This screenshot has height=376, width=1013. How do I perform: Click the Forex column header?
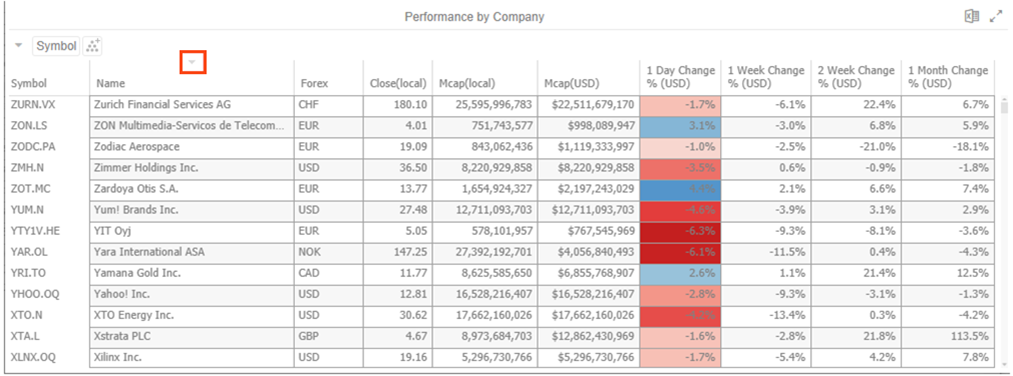tap(315, 83)
